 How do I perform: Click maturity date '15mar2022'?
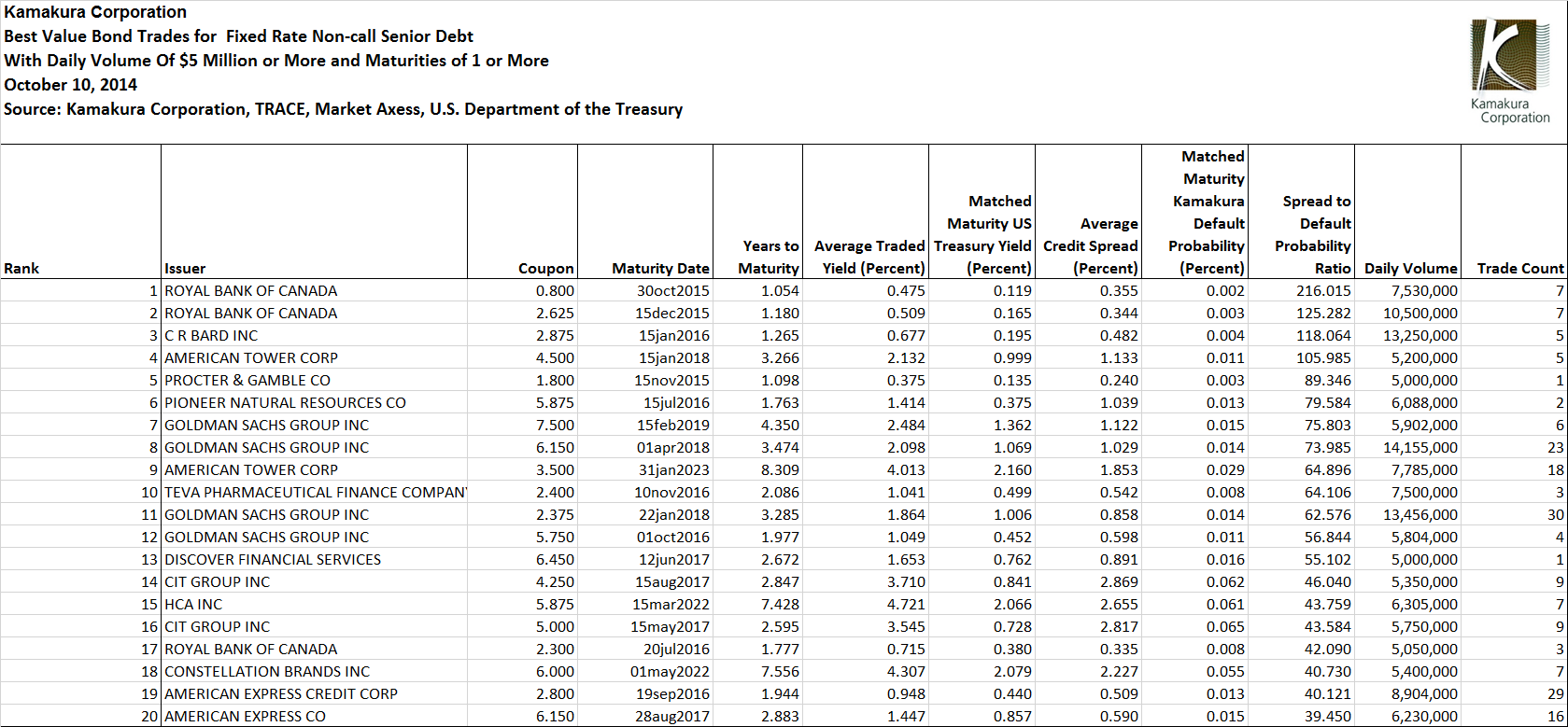[671, 605]
